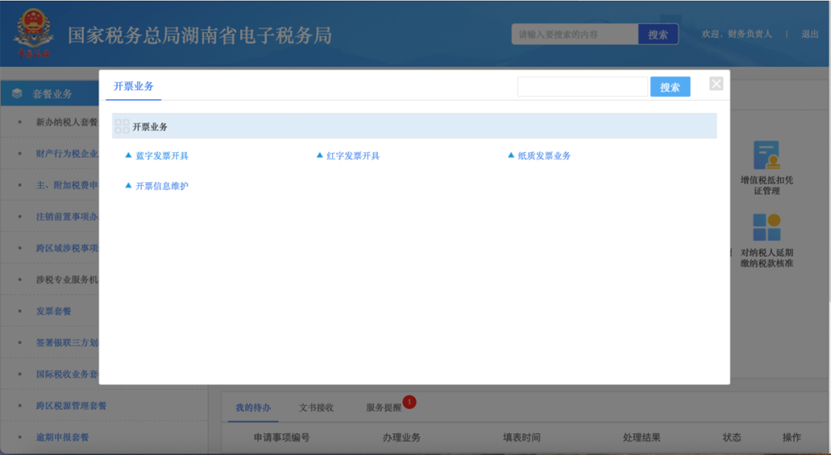
Task: Click 办理业务 column header
Action: coord(401,438)
